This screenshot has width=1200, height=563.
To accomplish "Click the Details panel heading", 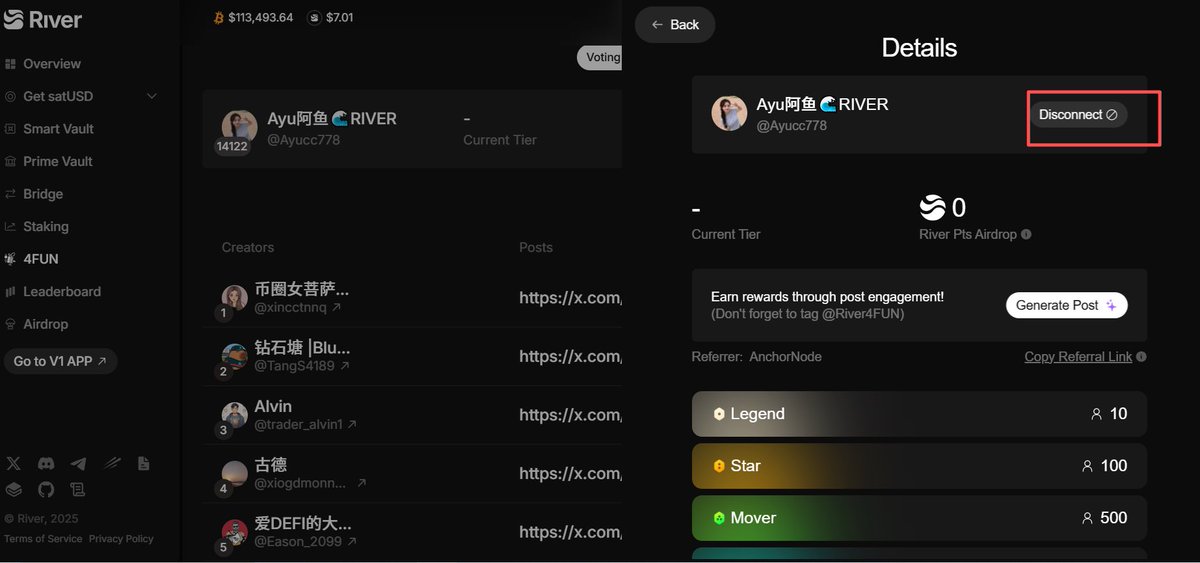I will (919, 47).
